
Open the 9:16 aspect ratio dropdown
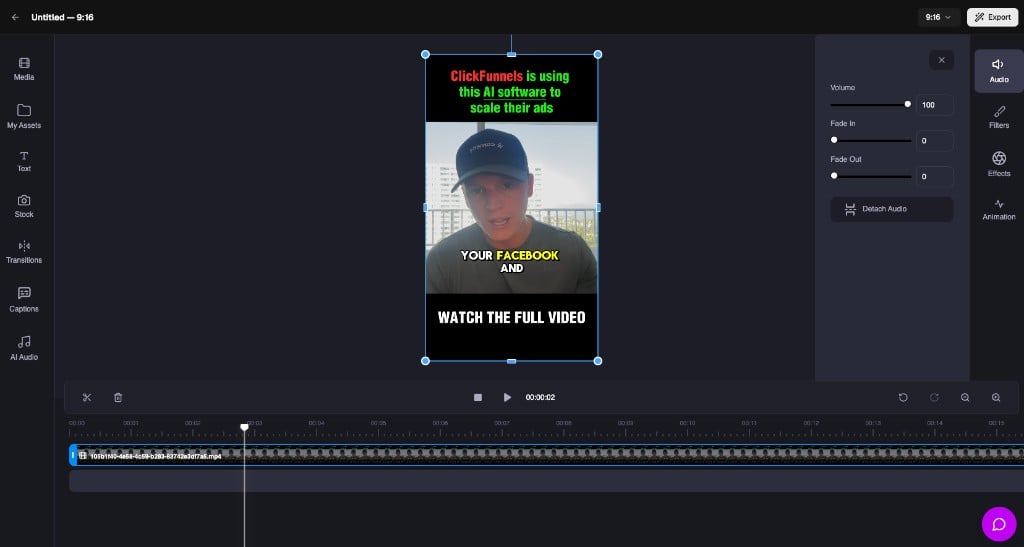(x=938, y=18)
